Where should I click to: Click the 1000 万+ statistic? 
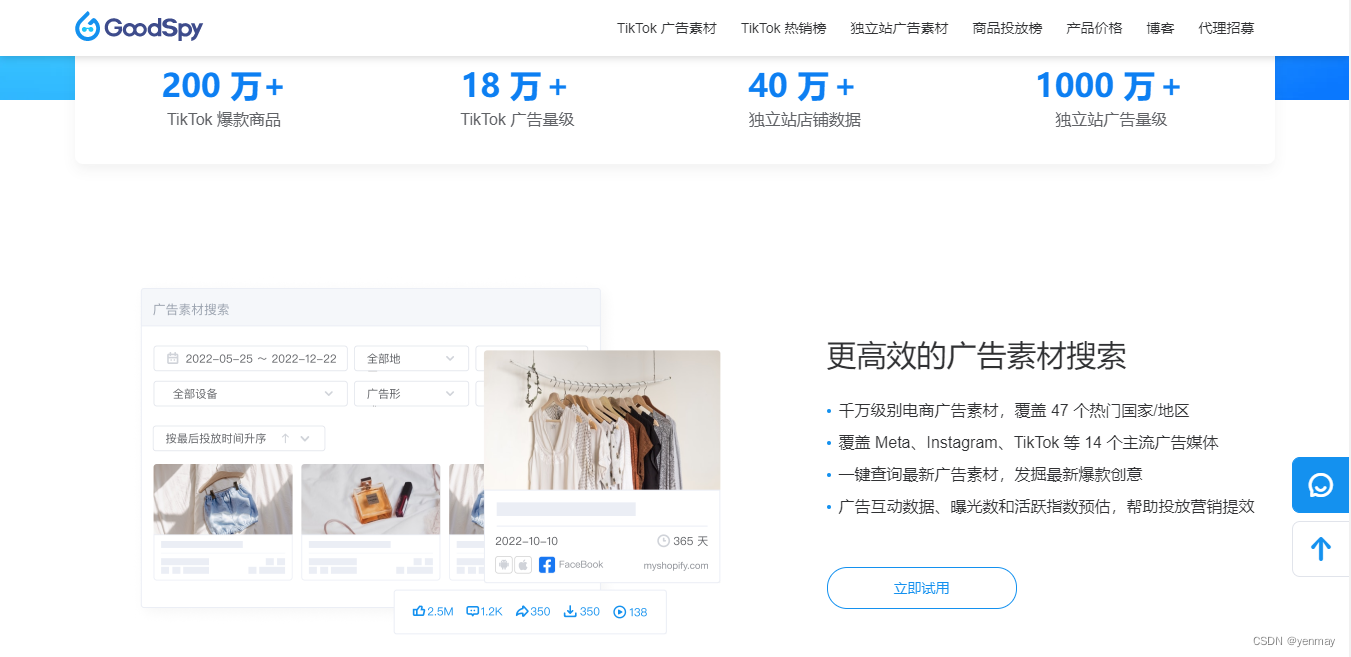(x=1108, y=86)
